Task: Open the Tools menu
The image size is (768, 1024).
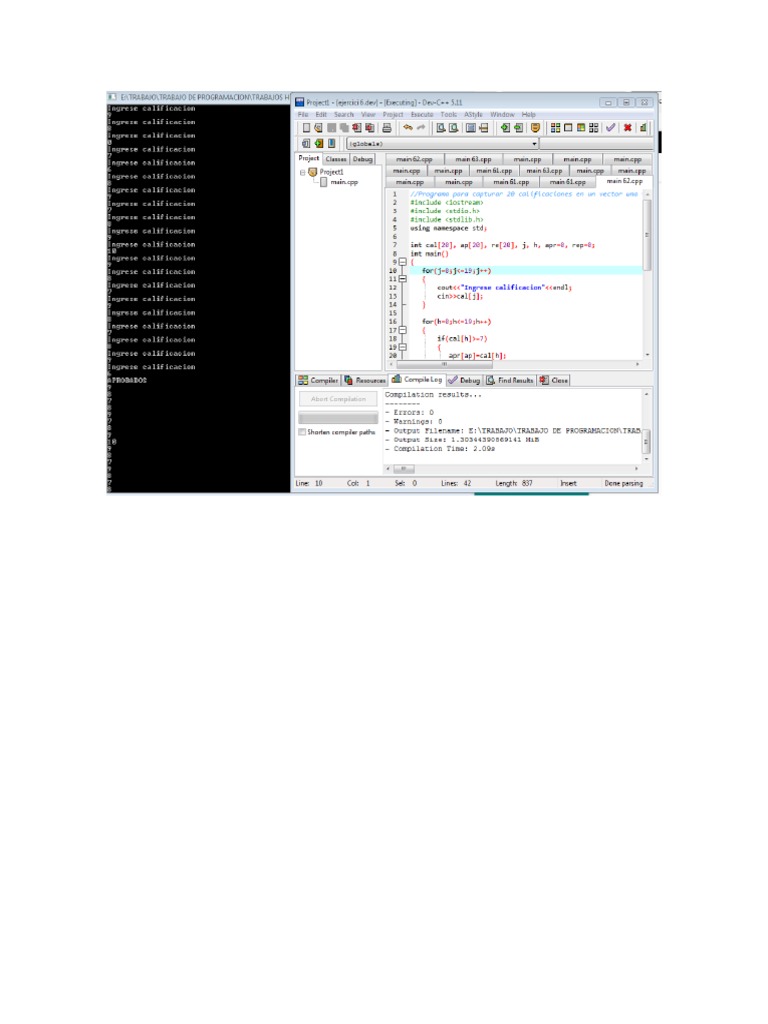Action: (x=449, y=114)
